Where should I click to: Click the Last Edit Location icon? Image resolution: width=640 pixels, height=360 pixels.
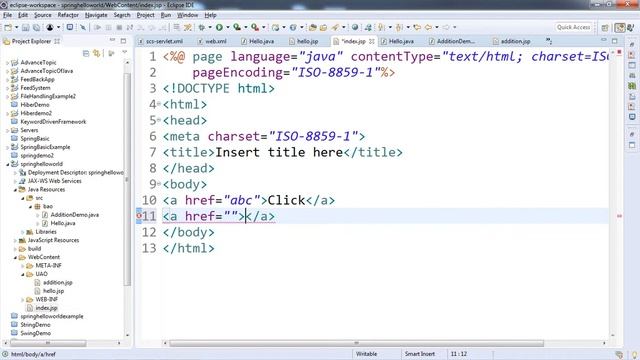tap(417, 27)
